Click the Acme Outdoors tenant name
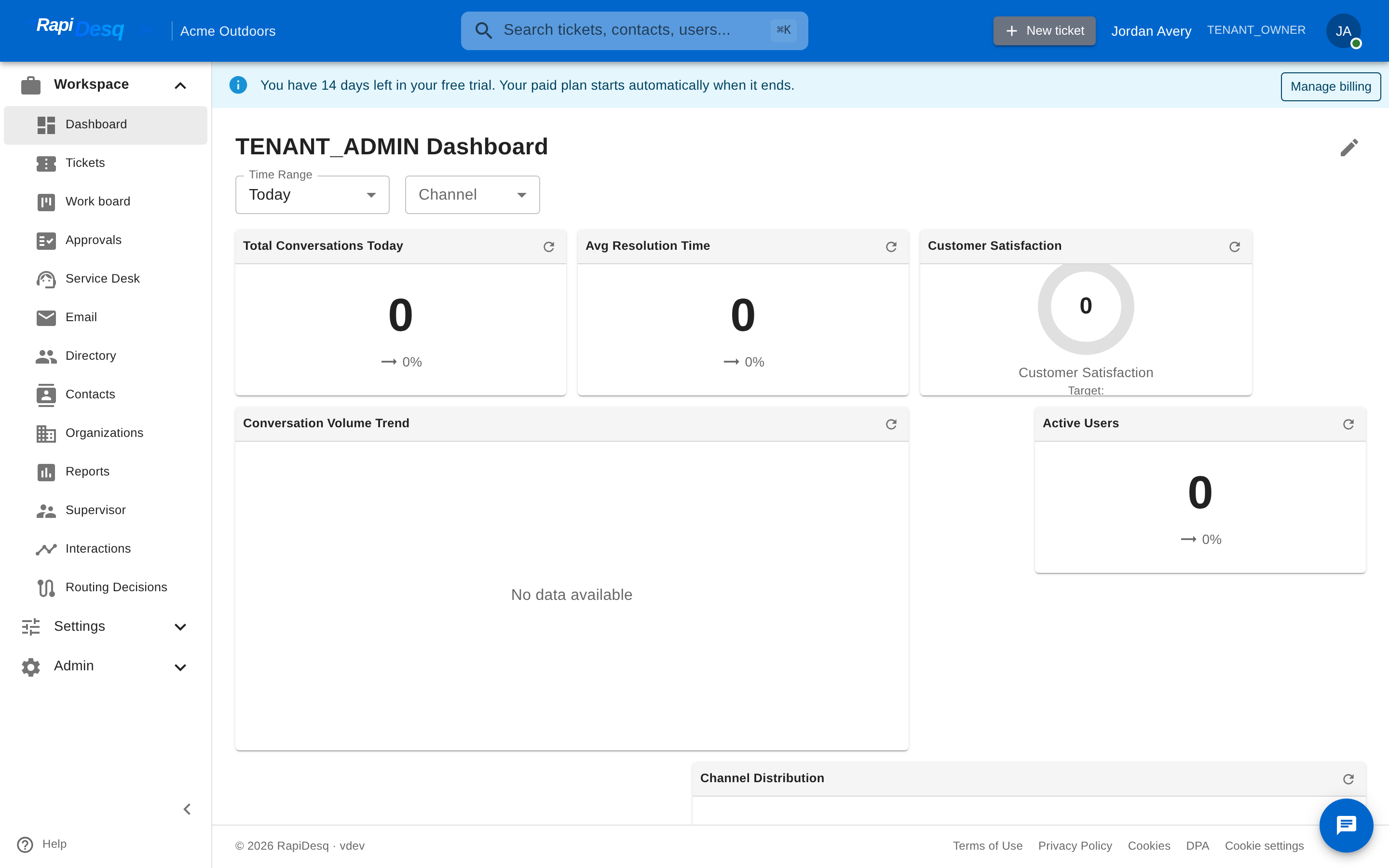This screenshot has width=1389, height=868. (228, 31)
